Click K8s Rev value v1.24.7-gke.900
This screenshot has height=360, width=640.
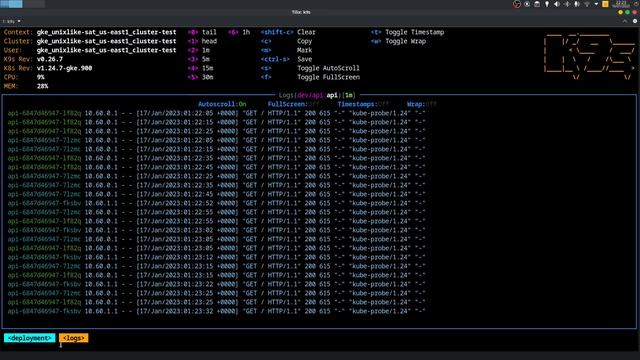[x=64, y=68]
